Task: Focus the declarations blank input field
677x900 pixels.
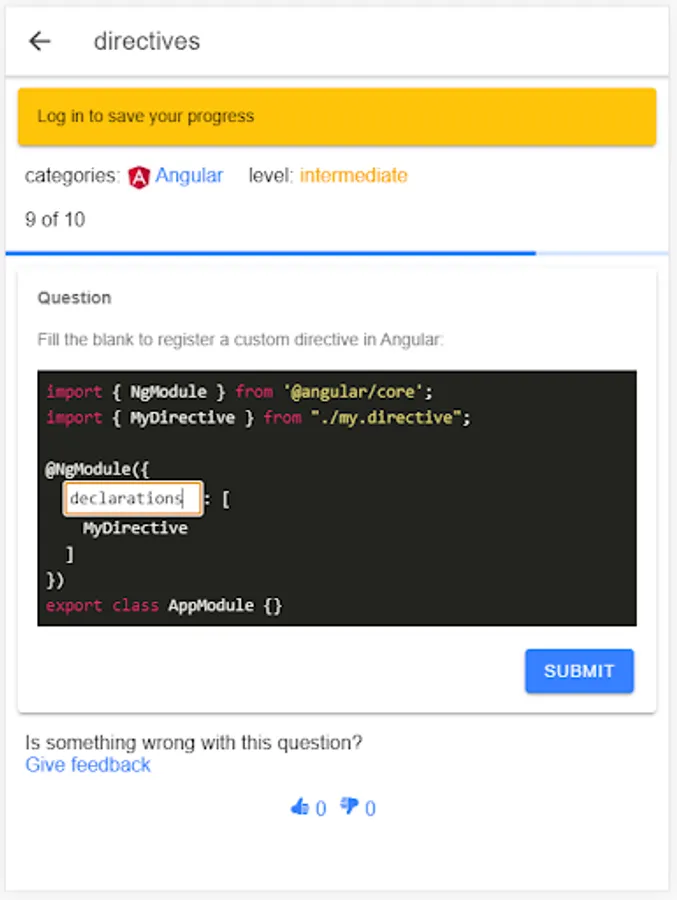Action: click(132, 498)
